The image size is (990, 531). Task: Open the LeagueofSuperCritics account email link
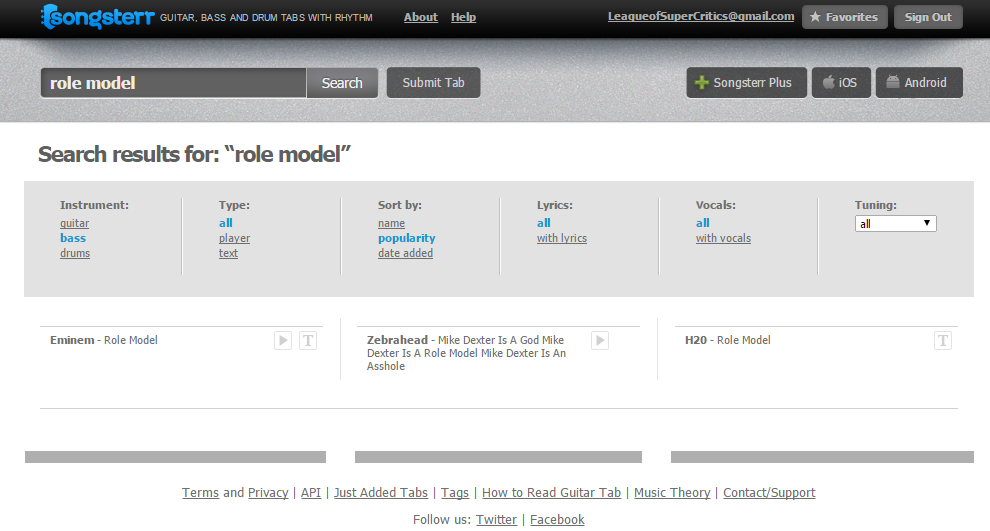(x=701, y=16)
